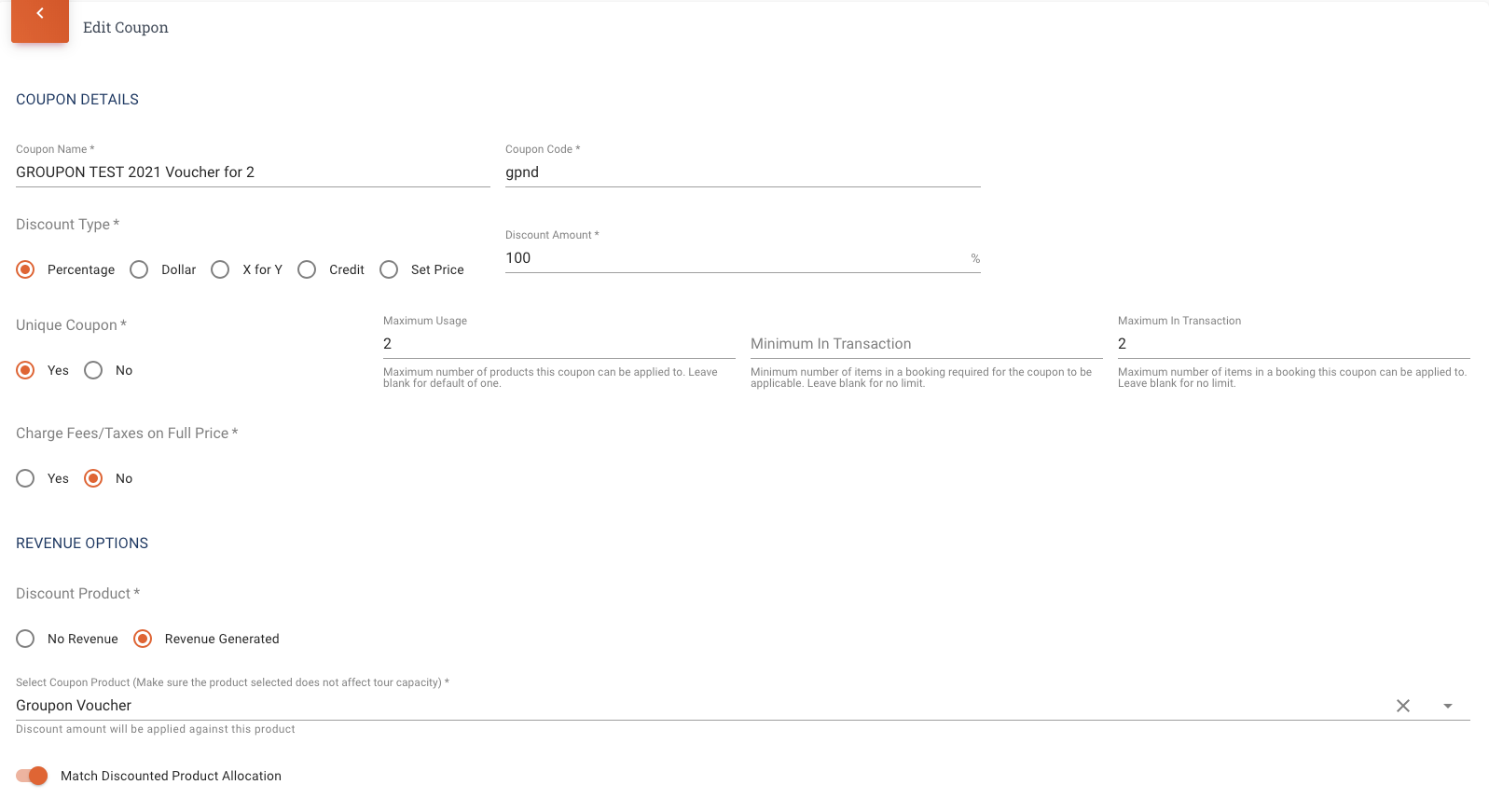This screenshot has width=1489, height=812.
Task: Click the 'Match Discounted Product Allocation' label text
Action: (x=171, y=776)
